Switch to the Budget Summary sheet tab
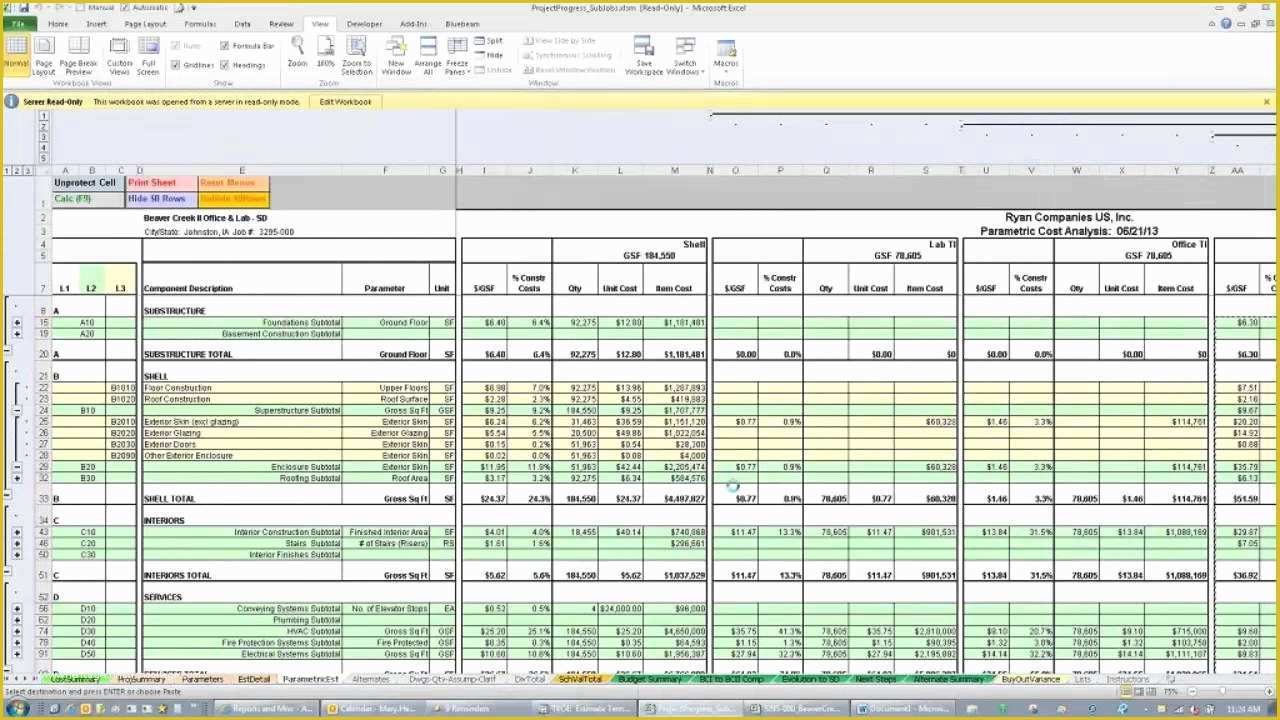Viewport: 1280px width, 720px height. (x=650, y=679)
